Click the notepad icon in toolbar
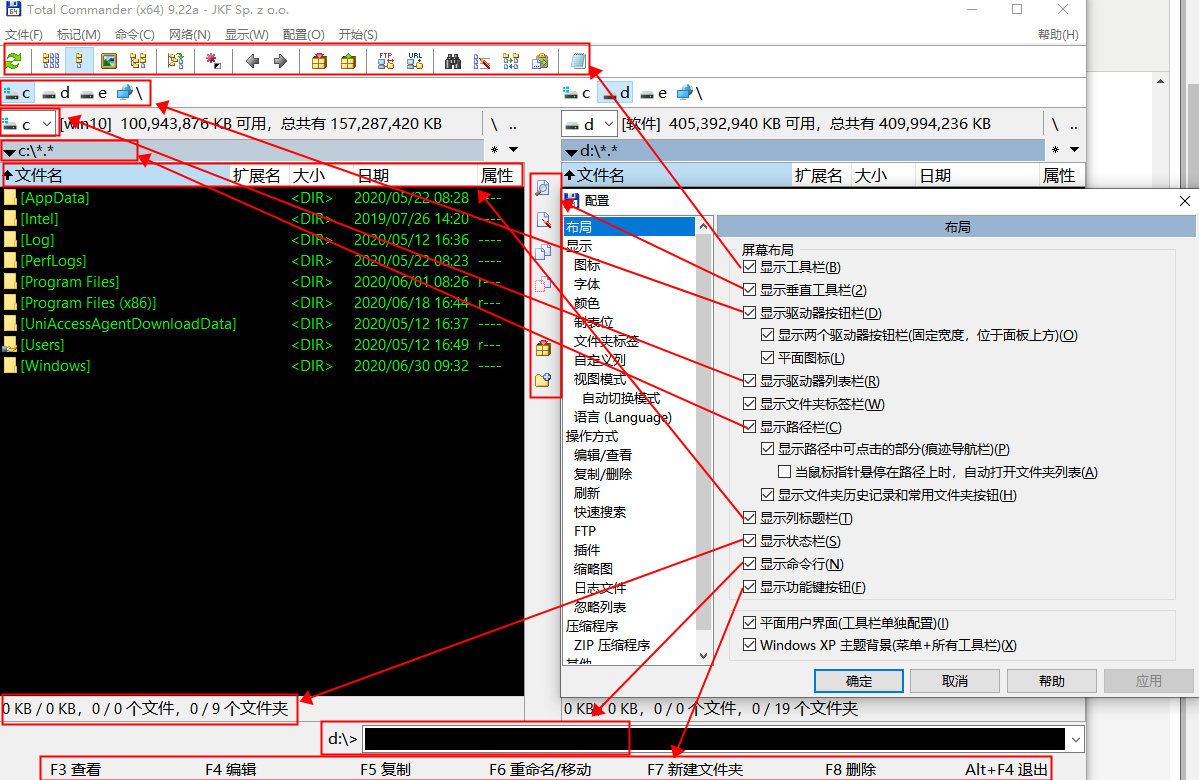 (577, 61)
